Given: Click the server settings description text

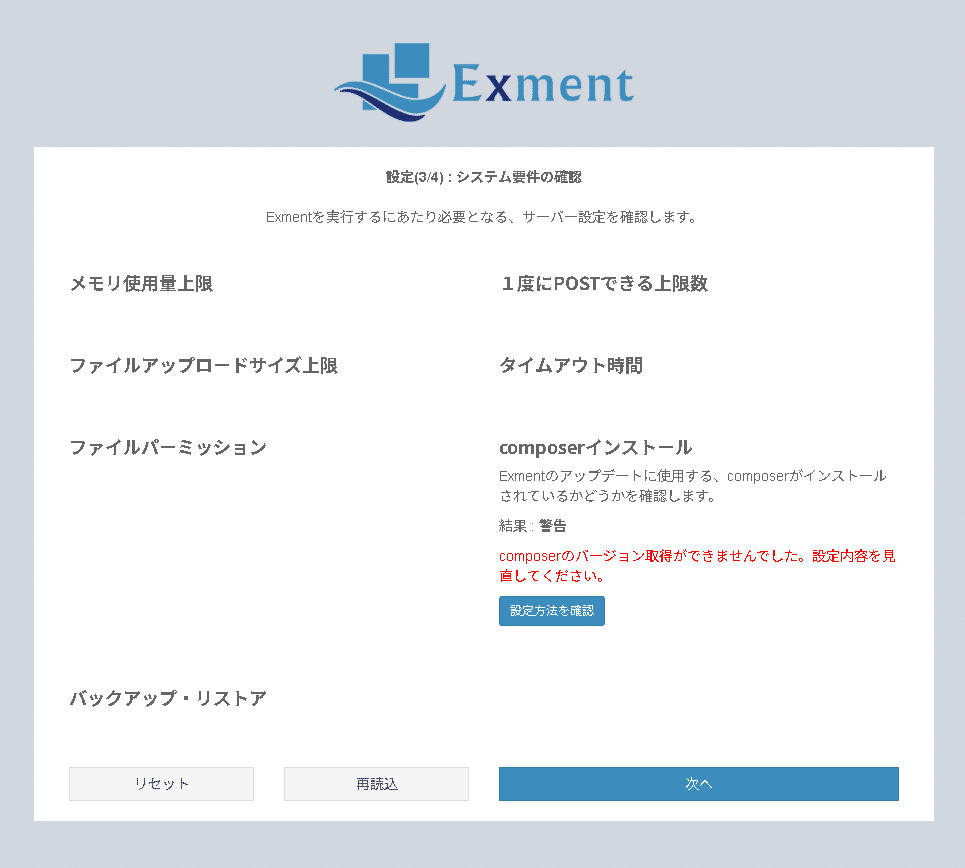Looking at the screenshot, I should point(483,217).
